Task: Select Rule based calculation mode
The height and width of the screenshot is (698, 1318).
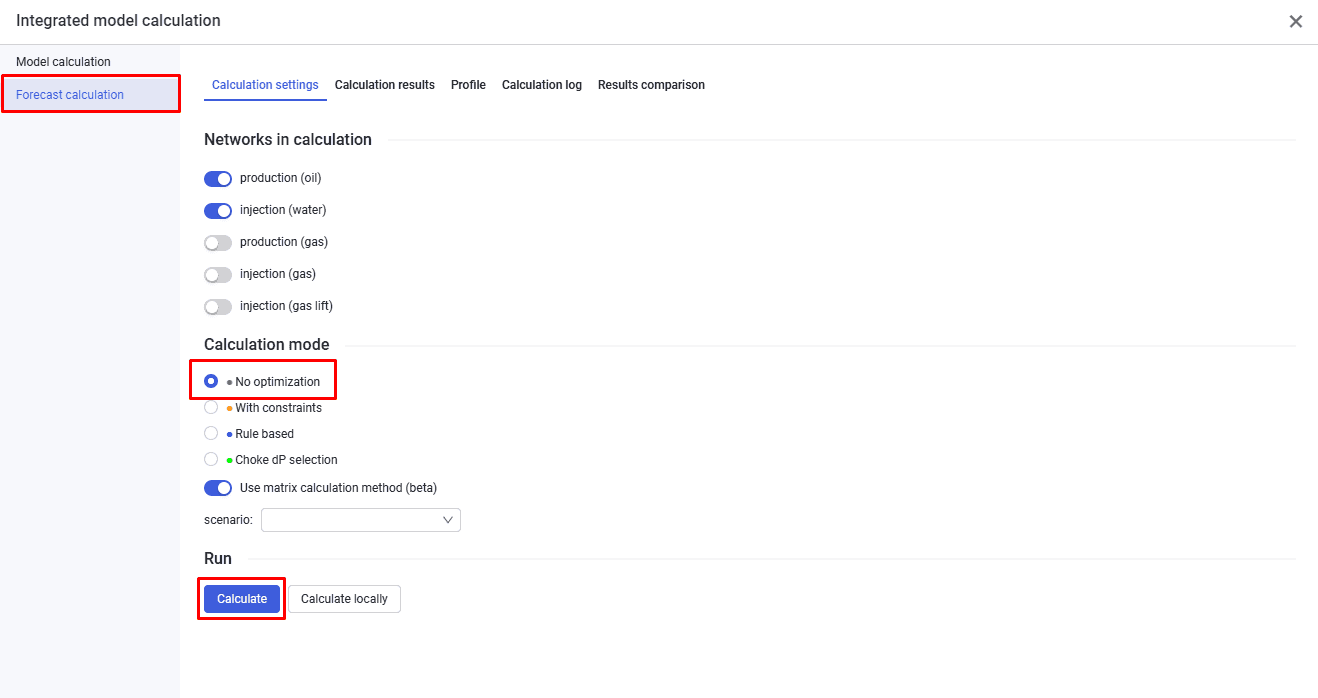Action: 211,433
